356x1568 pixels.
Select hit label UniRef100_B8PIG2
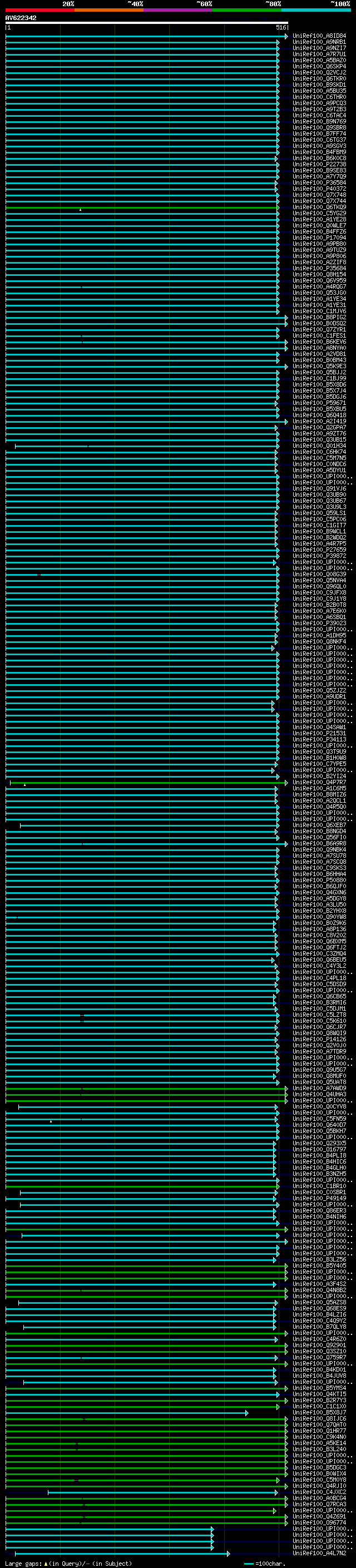(319, 317)
